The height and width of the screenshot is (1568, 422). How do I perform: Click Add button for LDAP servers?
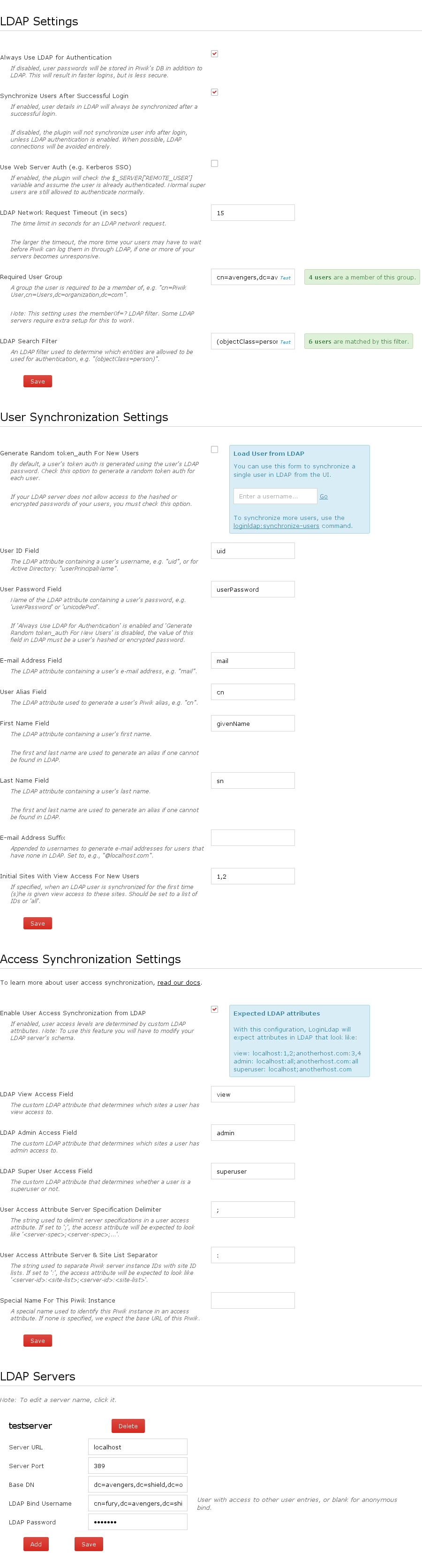pos(36,1544)
